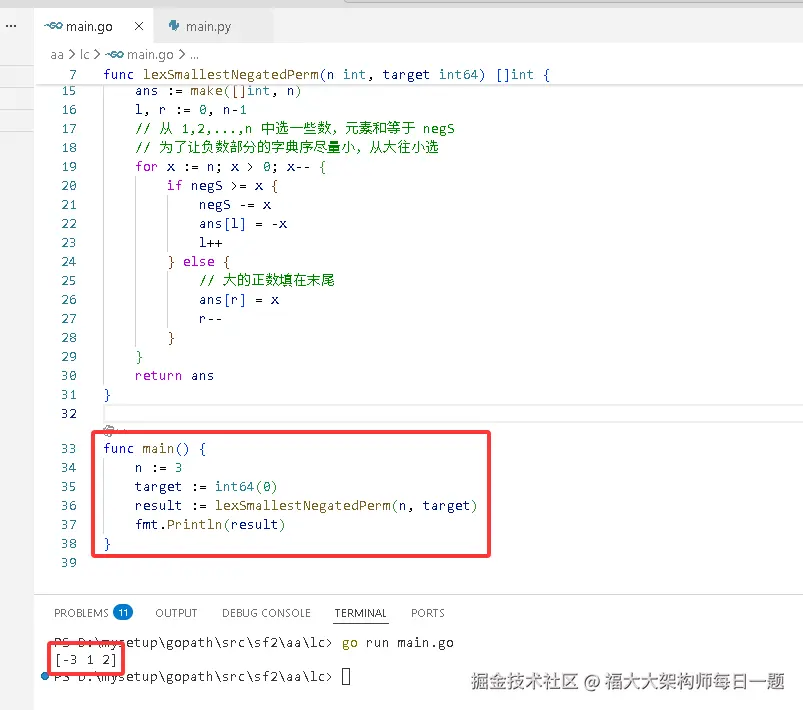Viewport: 803px width, 710px height.
Task: Open the PORTS panel tab
Action: click(x=428, y=613)
